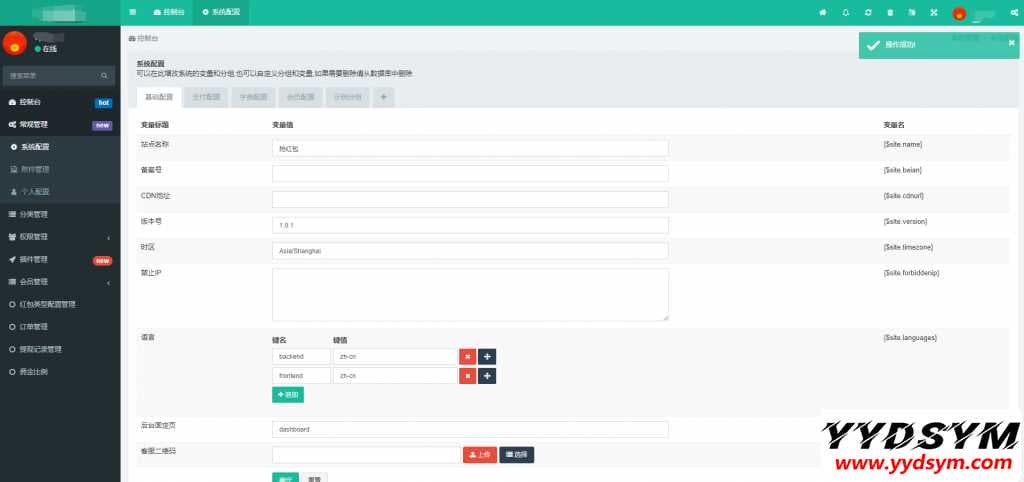Click the 重置 reset button
Image resolution: width=1024 pixels, height=482 pixels.
pos(315,477)
